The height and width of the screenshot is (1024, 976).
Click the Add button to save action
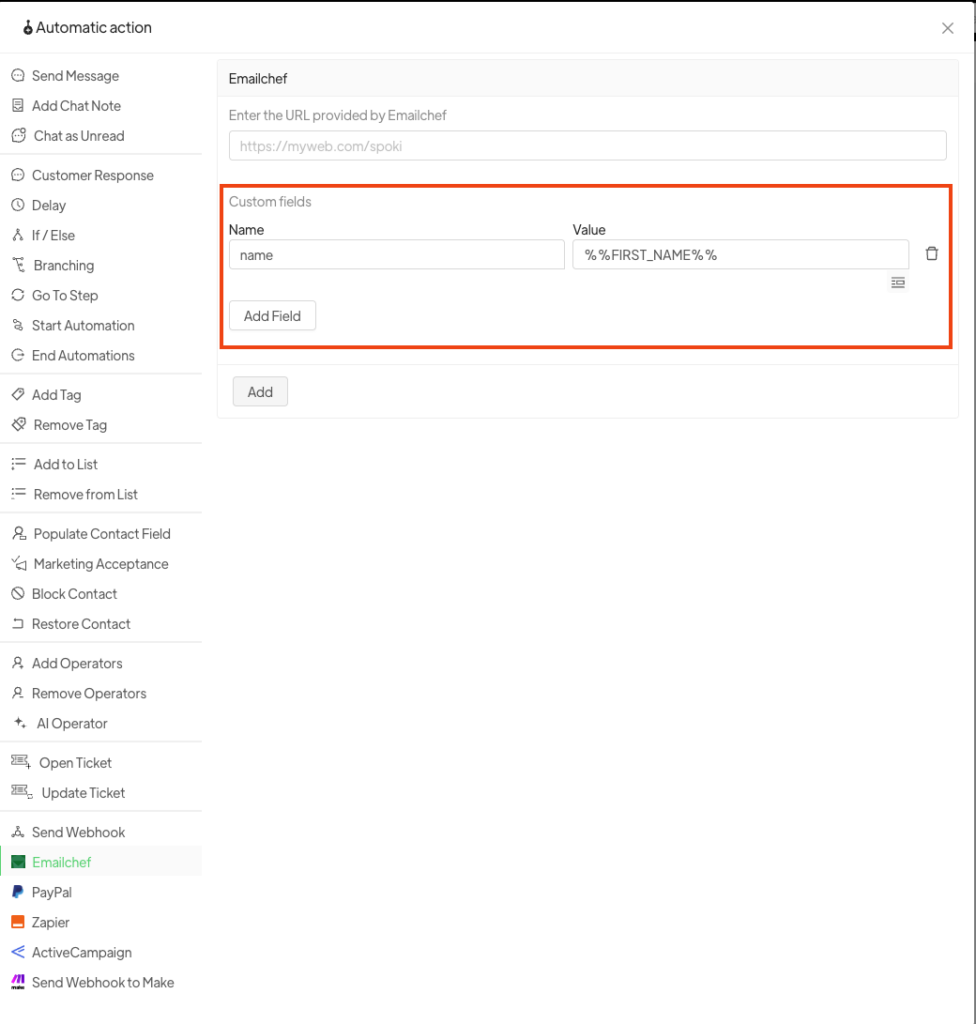pyautogui.click(x=260, y=392)
